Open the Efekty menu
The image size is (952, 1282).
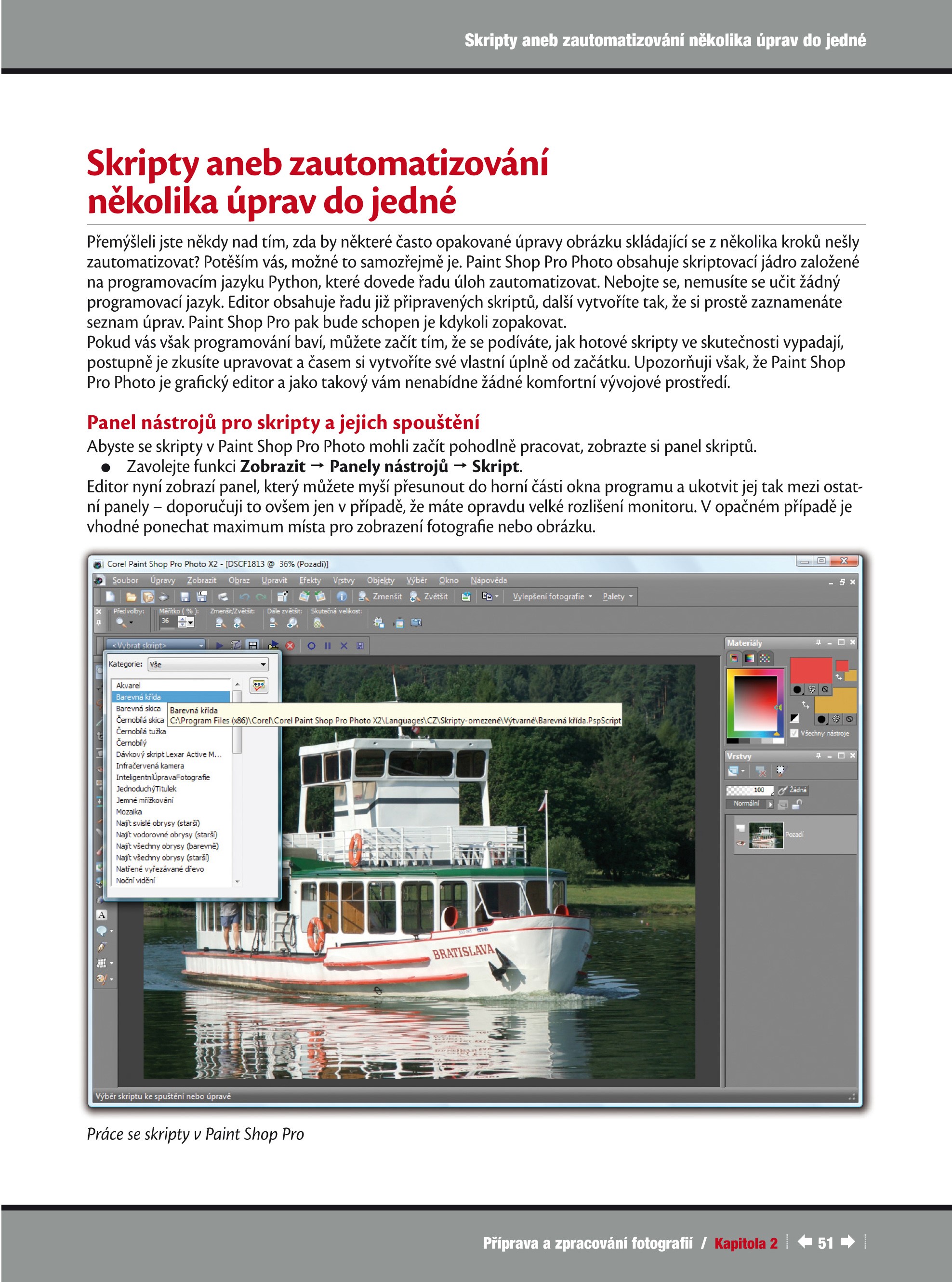(x=309, y=580)
